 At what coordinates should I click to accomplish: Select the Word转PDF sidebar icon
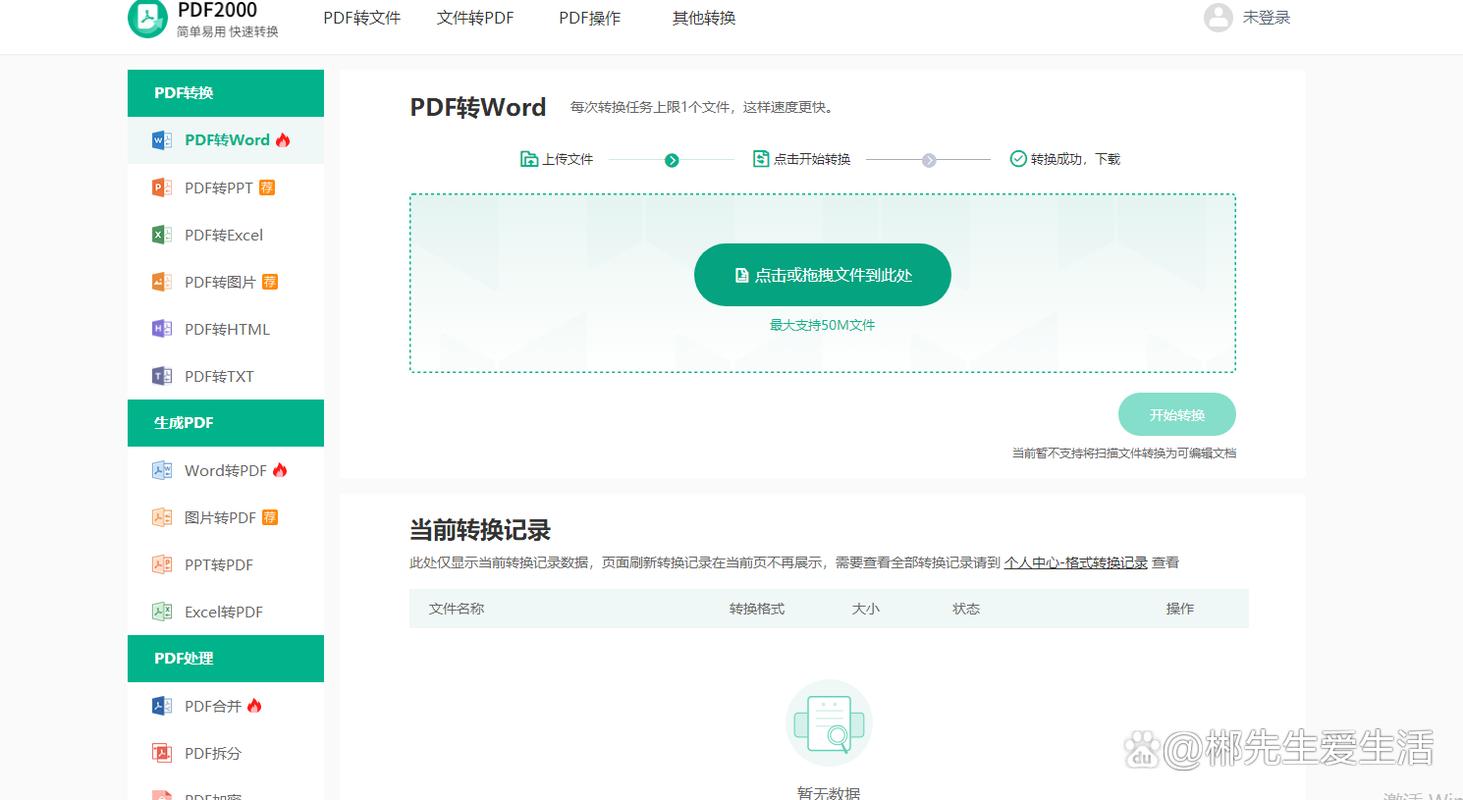pos(161,470)
